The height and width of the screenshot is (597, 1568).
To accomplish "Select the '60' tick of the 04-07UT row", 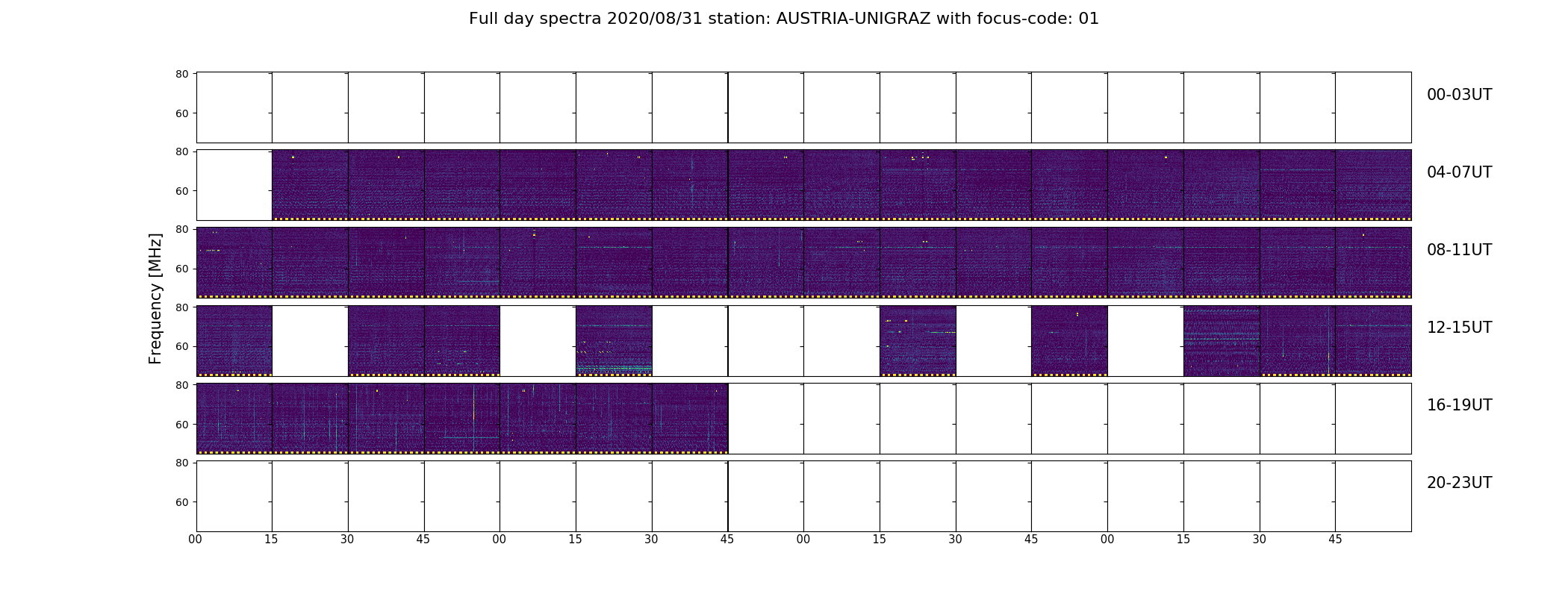I will pos(181,191).
